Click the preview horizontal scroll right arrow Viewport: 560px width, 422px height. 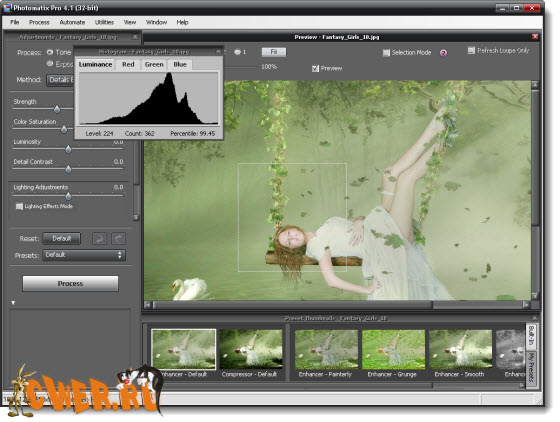(526, 305)
